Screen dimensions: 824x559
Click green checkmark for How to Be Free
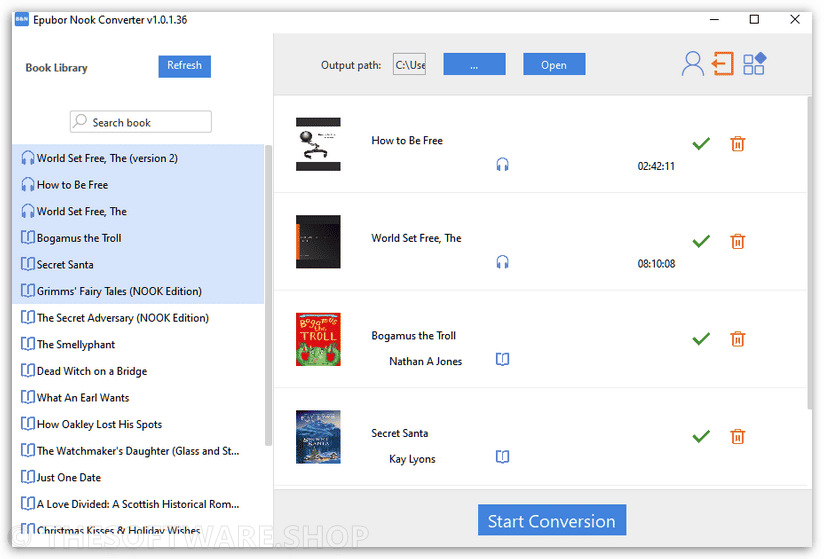[x=701, y=143]
